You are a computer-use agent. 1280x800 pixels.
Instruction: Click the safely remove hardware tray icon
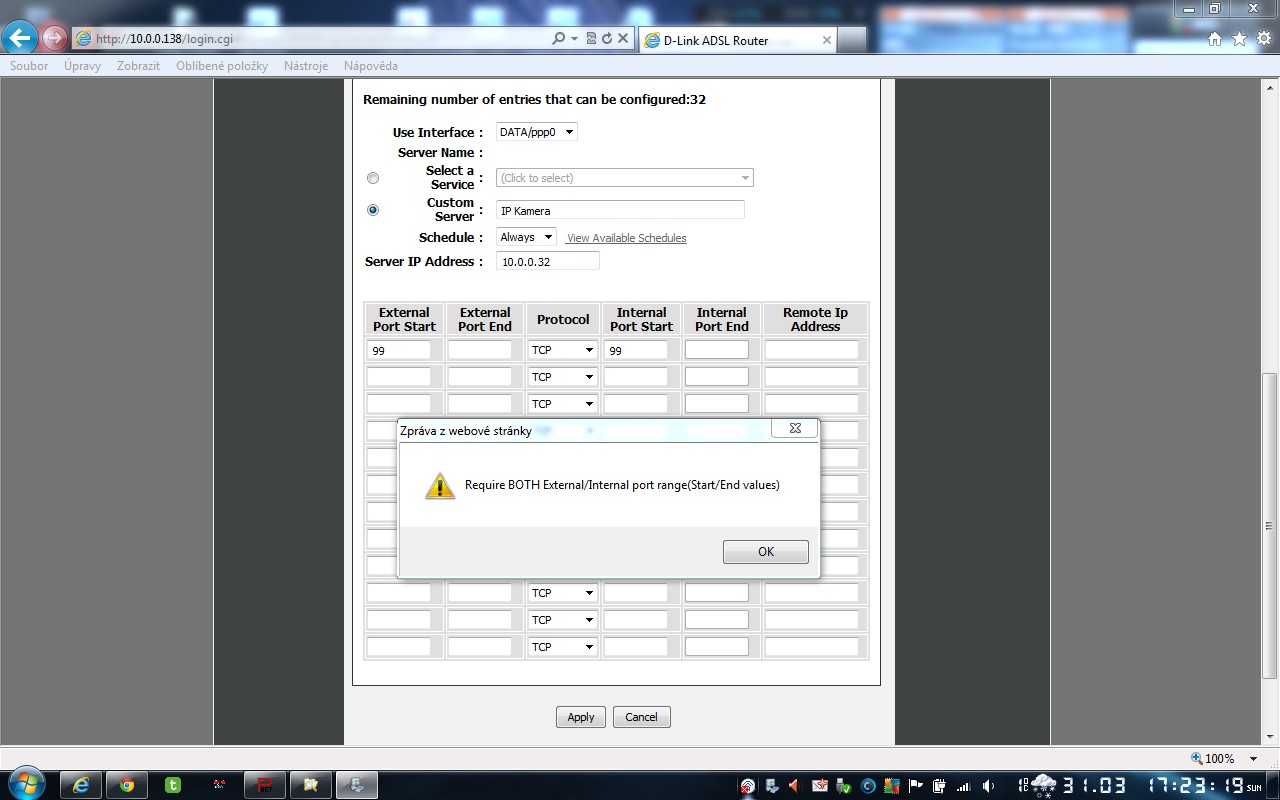[x=845, y=785]
